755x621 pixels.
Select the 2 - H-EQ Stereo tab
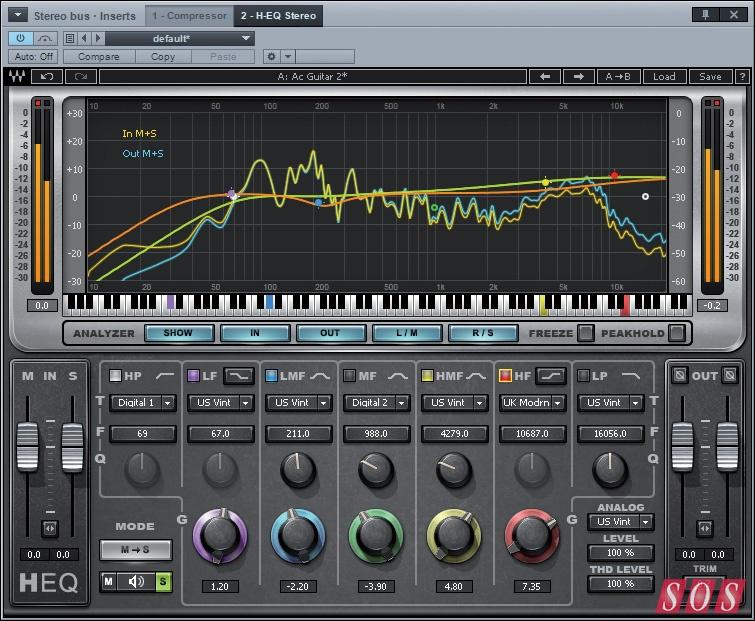[x=278, y=15]
